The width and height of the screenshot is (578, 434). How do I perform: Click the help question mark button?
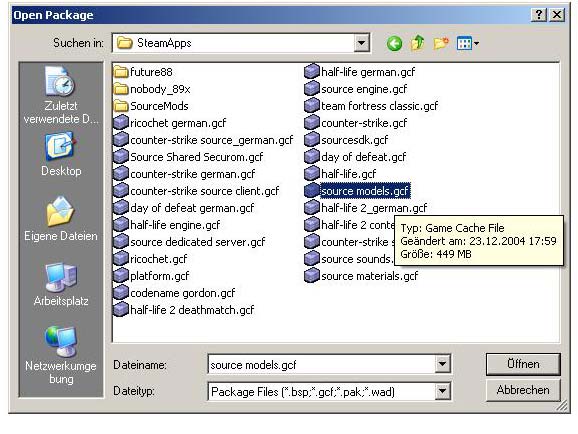[x=539, y=15]
